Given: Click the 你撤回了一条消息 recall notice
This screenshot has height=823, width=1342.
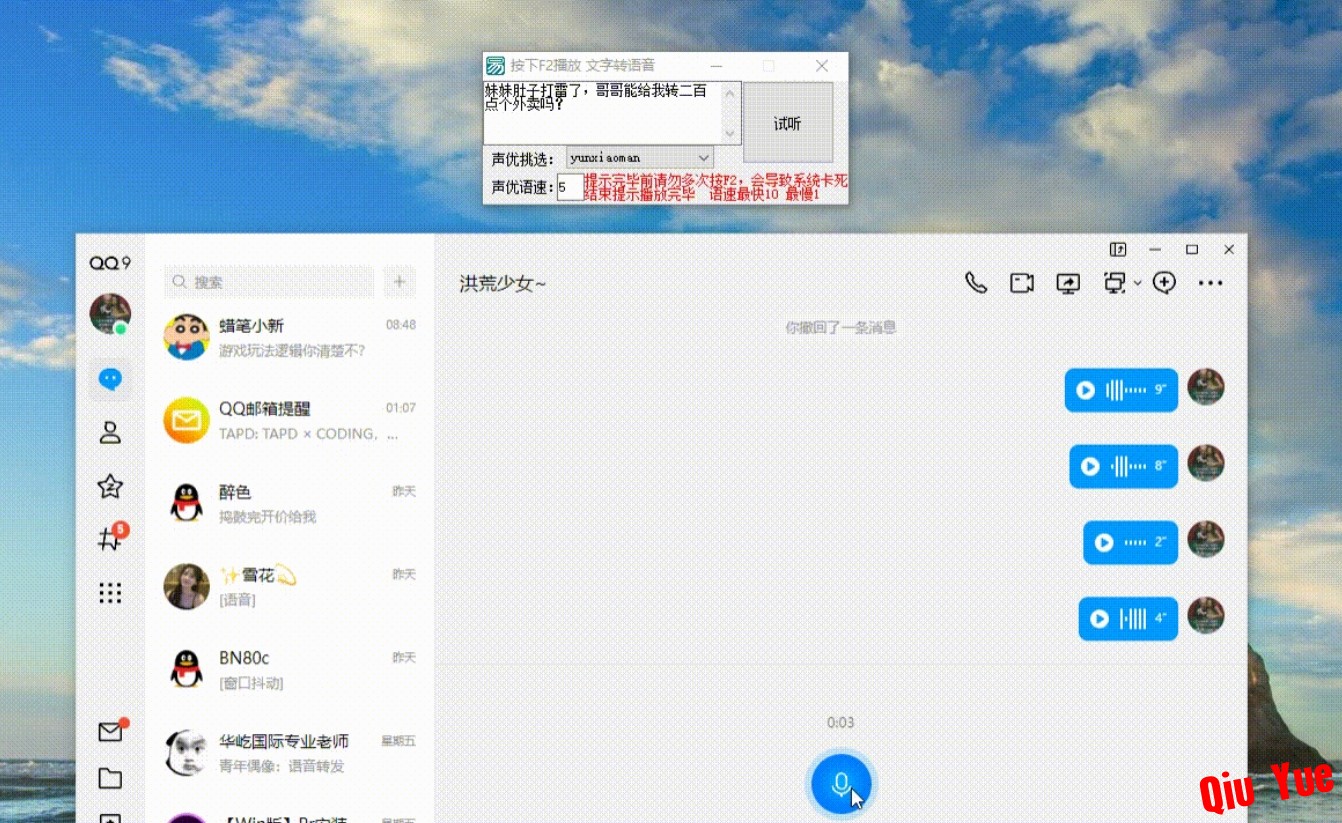Looking at the screenshot, I should (841, 327).
